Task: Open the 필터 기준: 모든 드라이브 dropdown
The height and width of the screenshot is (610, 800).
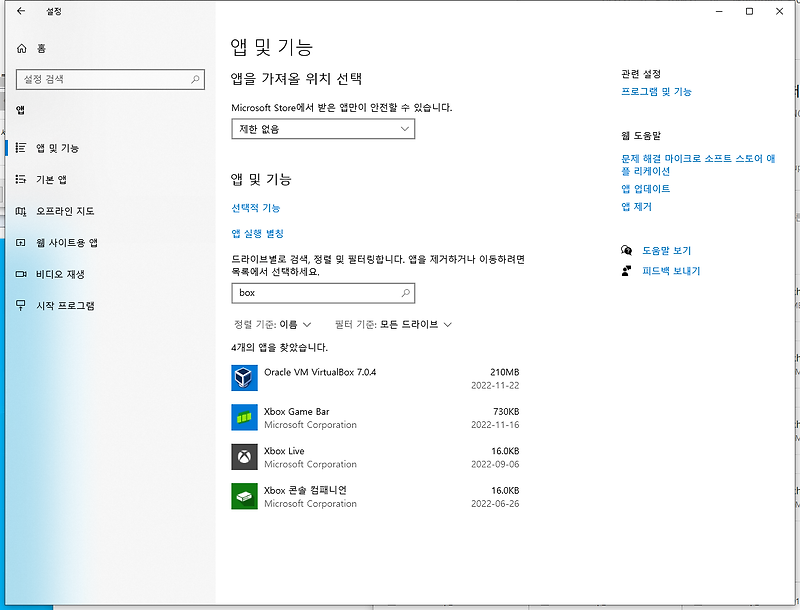Action: point(393,324)
